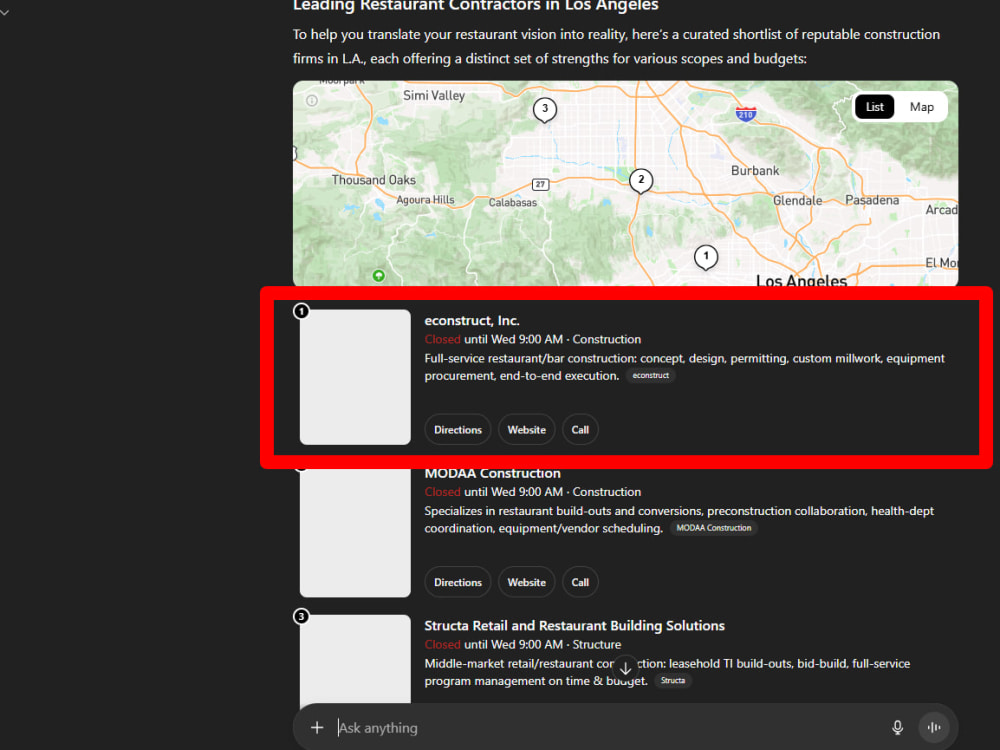1000x750 pixels.
Task: Click the green marker on the map
Action: pos(379,276)
